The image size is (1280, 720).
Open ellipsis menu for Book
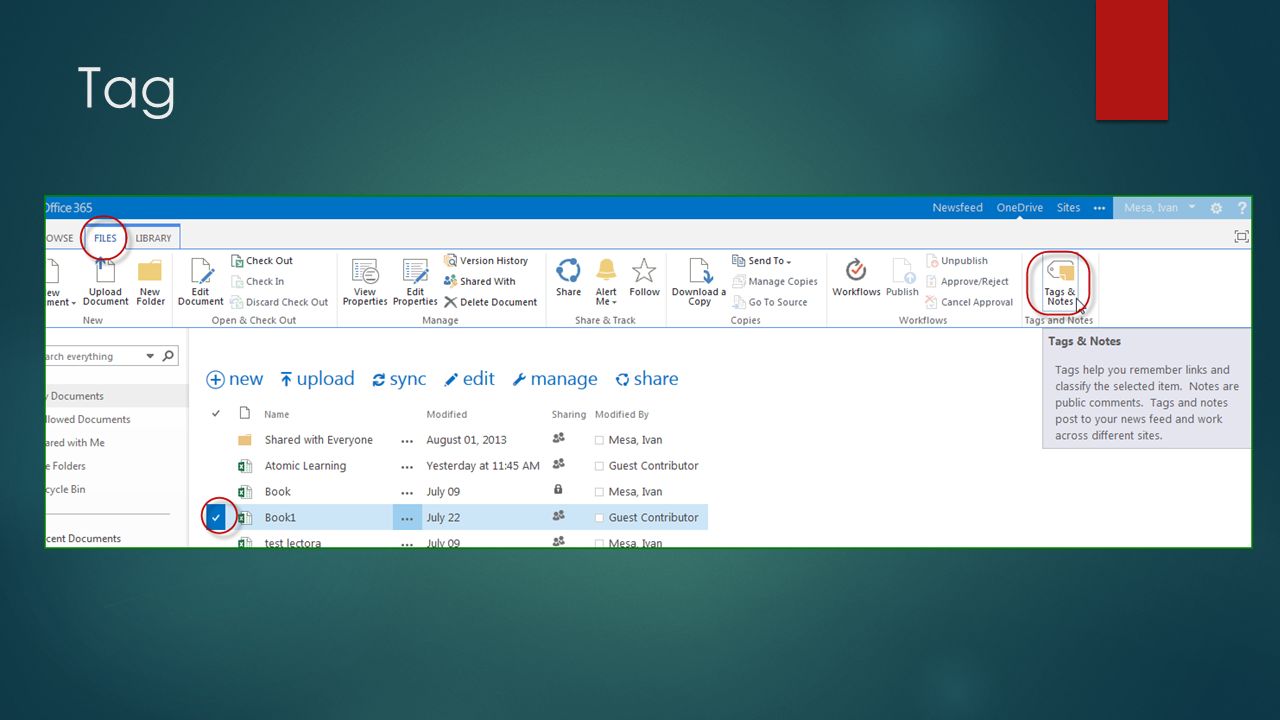coord(407,492)
